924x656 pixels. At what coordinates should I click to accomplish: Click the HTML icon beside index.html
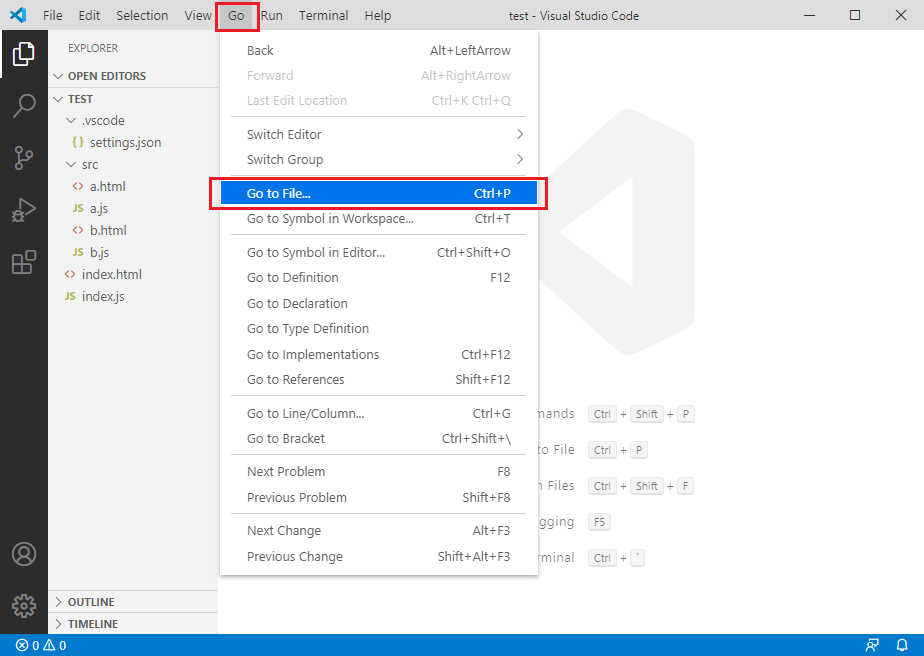[70, 274]
